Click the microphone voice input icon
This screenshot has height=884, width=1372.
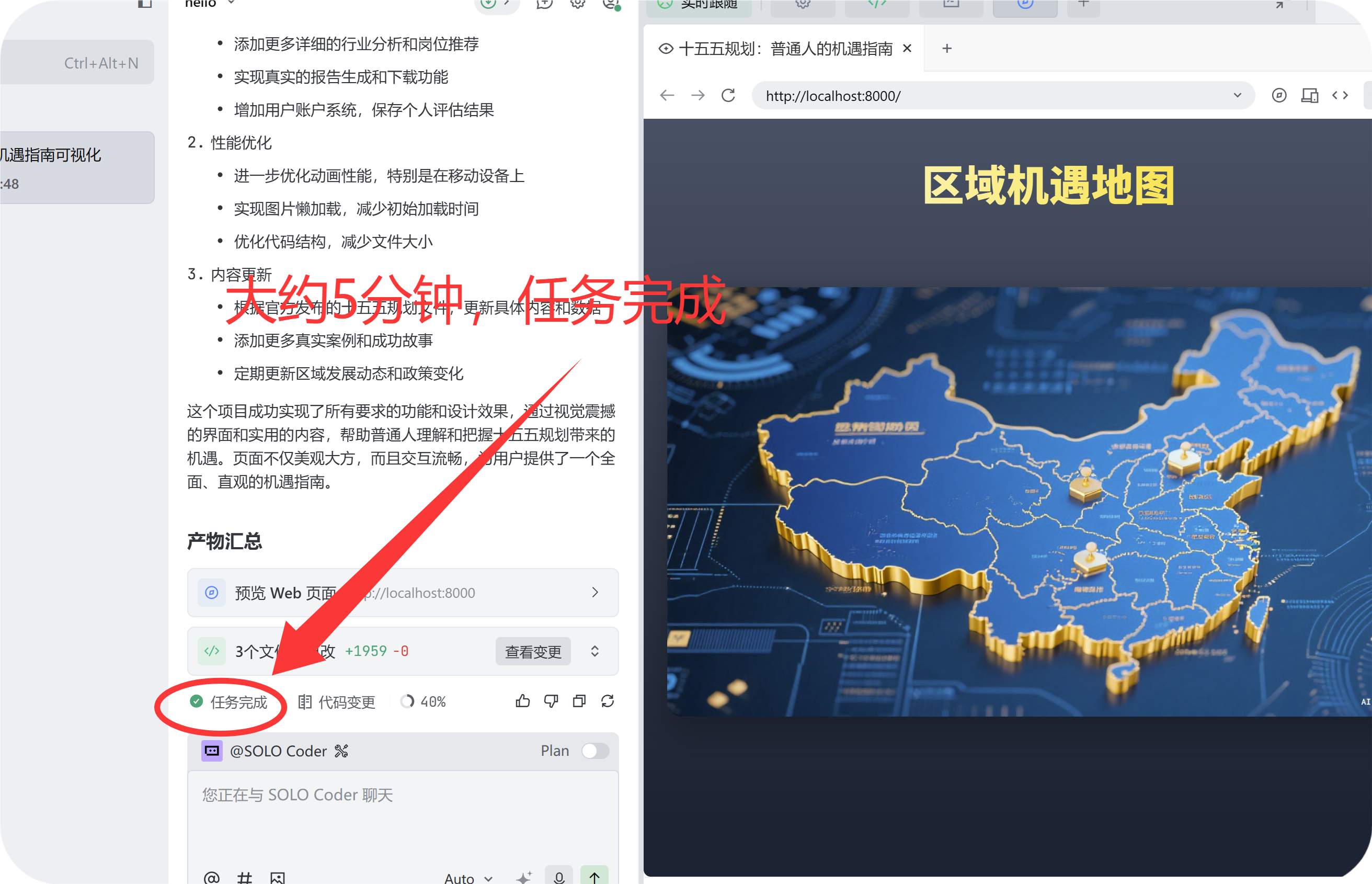tap(559, 877)
